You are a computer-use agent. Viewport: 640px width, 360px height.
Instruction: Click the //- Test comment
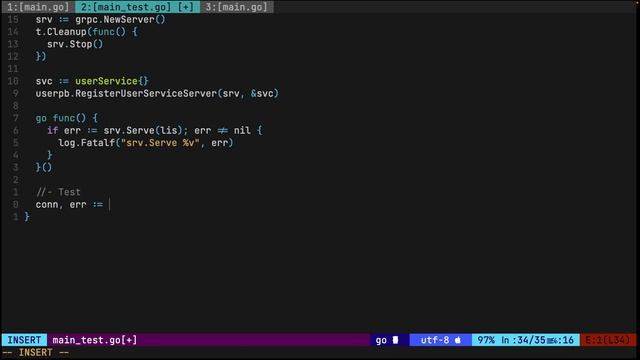click(58, 192)
